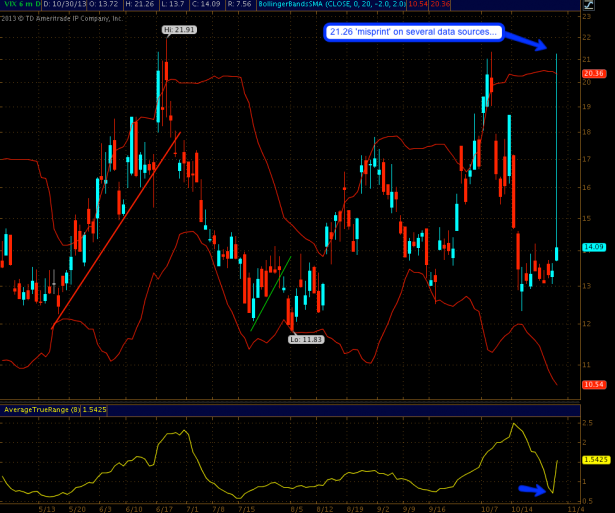Click the blue arrow pointing at the price spike
This screenshot has width=615, height=513.
pyautogui.click(x=527, y=39)
